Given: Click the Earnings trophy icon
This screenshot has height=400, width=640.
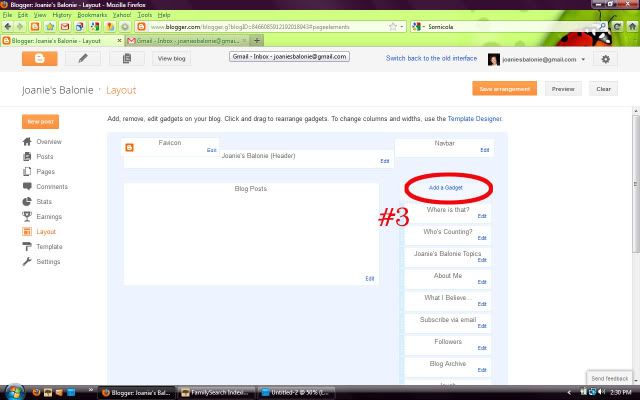Looking at the screenshot, I should (x=27, y=217).
